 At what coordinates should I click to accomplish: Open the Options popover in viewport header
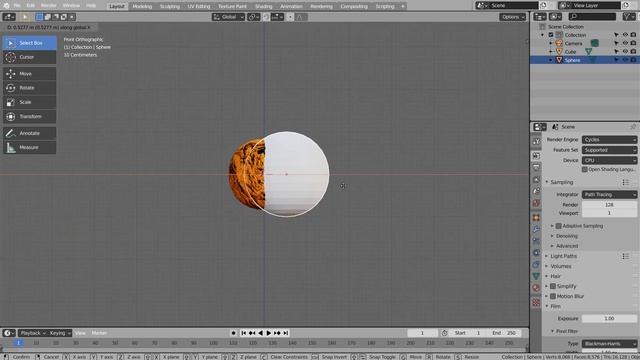[512, 17]
